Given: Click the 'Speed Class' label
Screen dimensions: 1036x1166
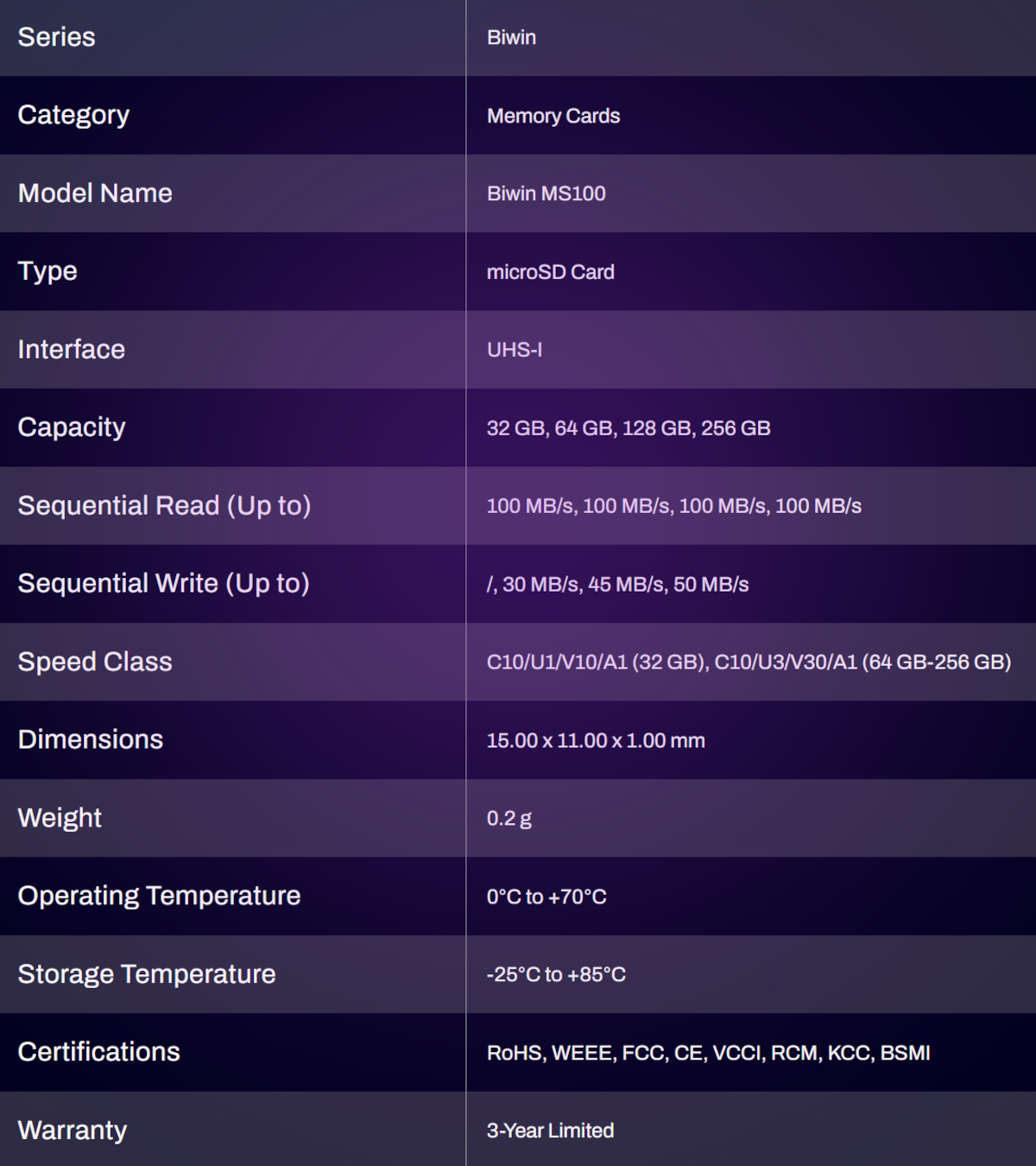Looking at the screenshot, I should pyautogui.click(x=95, y=662).
